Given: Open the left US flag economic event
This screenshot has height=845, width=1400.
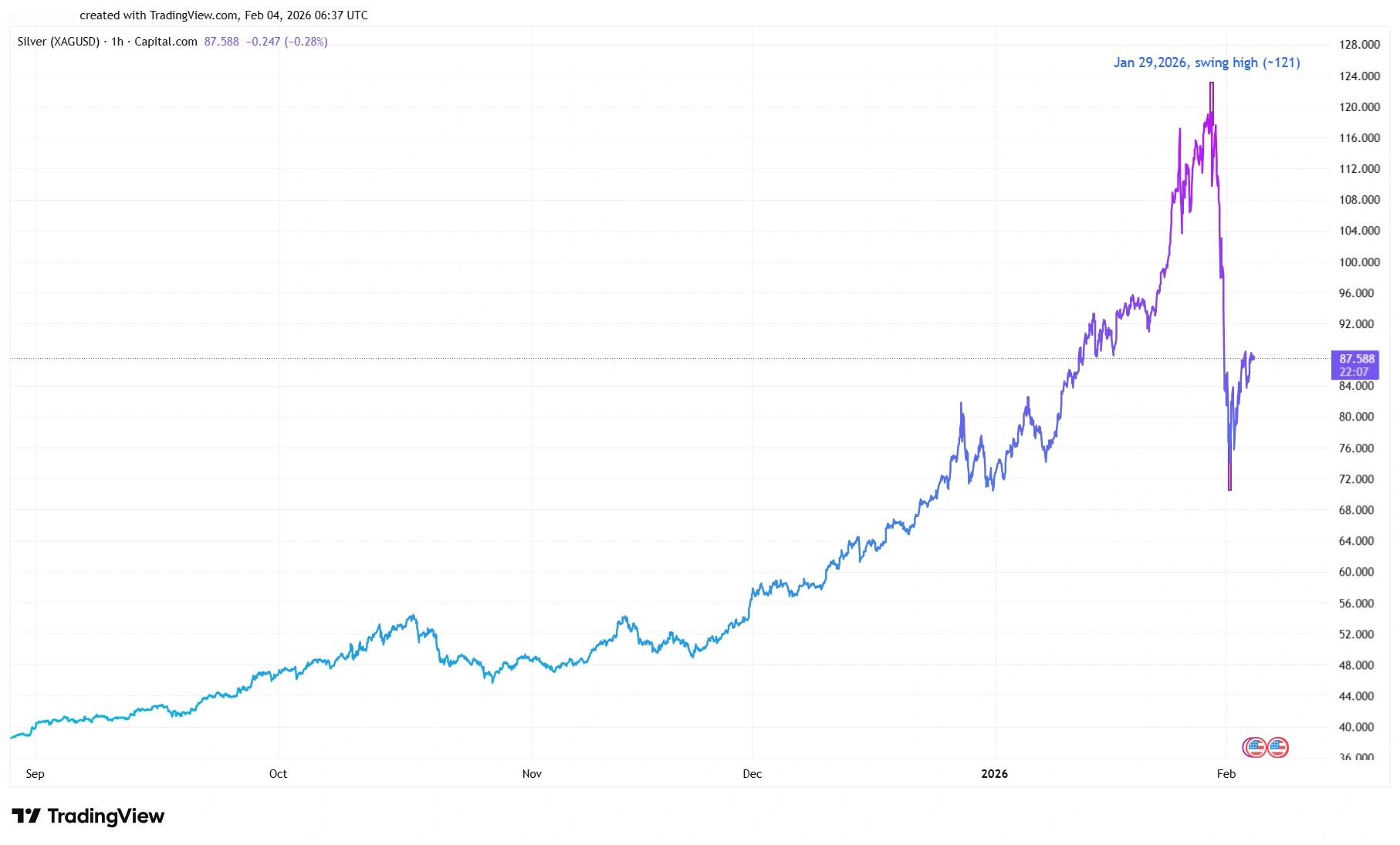Looking at the screenshot, I should coord(1255,747).
